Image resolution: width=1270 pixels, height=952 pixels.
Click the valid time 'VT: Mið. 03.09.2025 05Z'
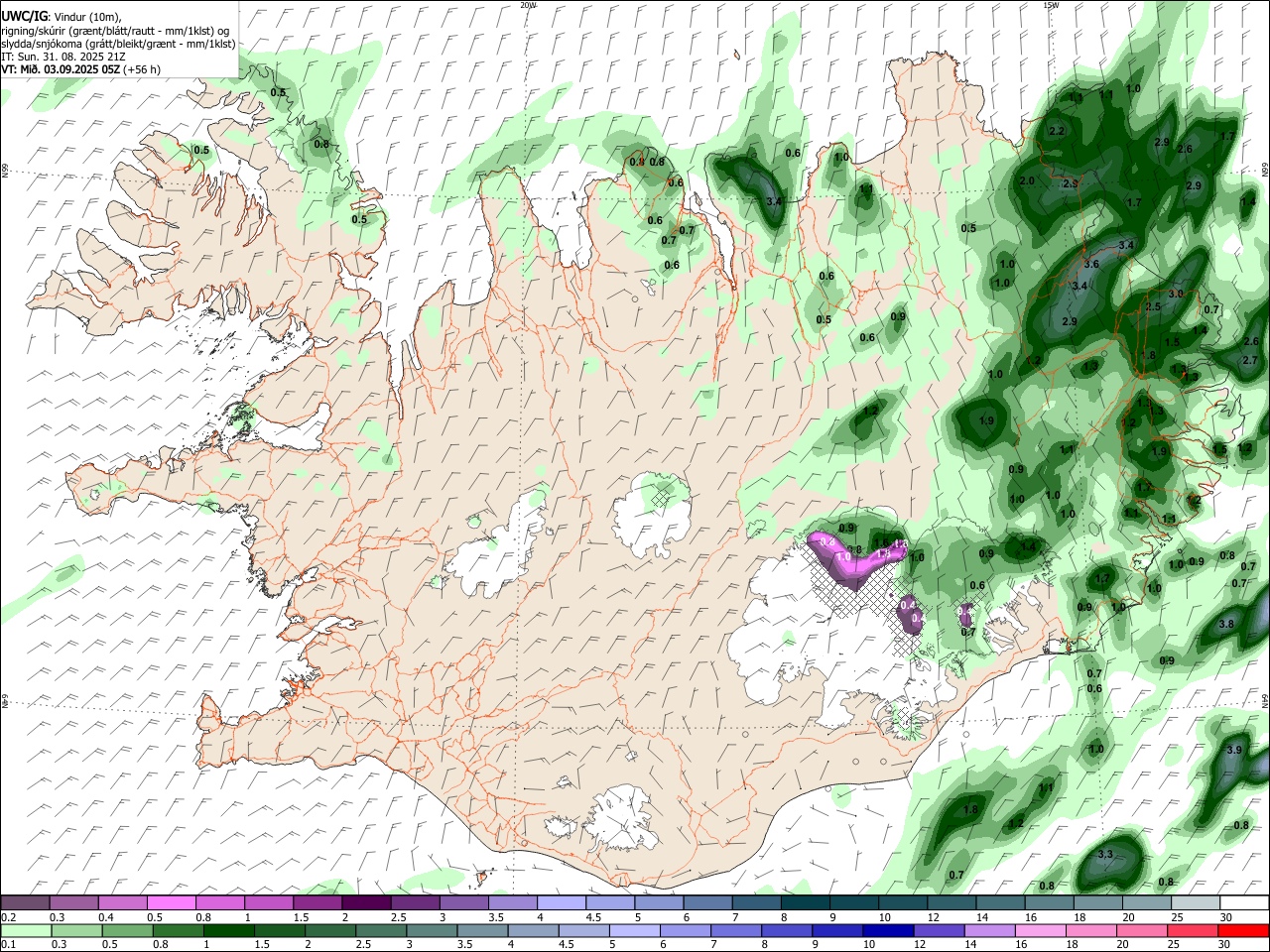[62, 69]
